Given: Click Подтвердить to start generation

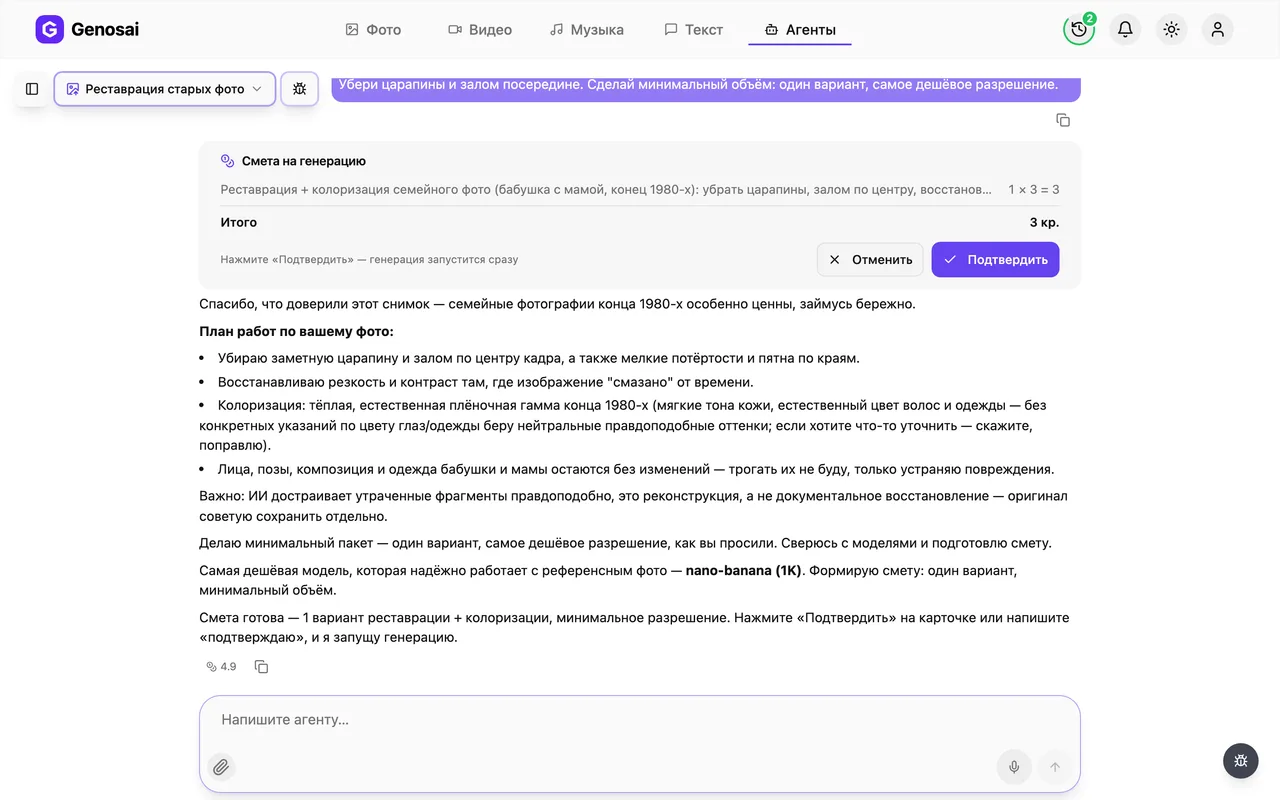Looking at the screenshot, I should 995,259.
